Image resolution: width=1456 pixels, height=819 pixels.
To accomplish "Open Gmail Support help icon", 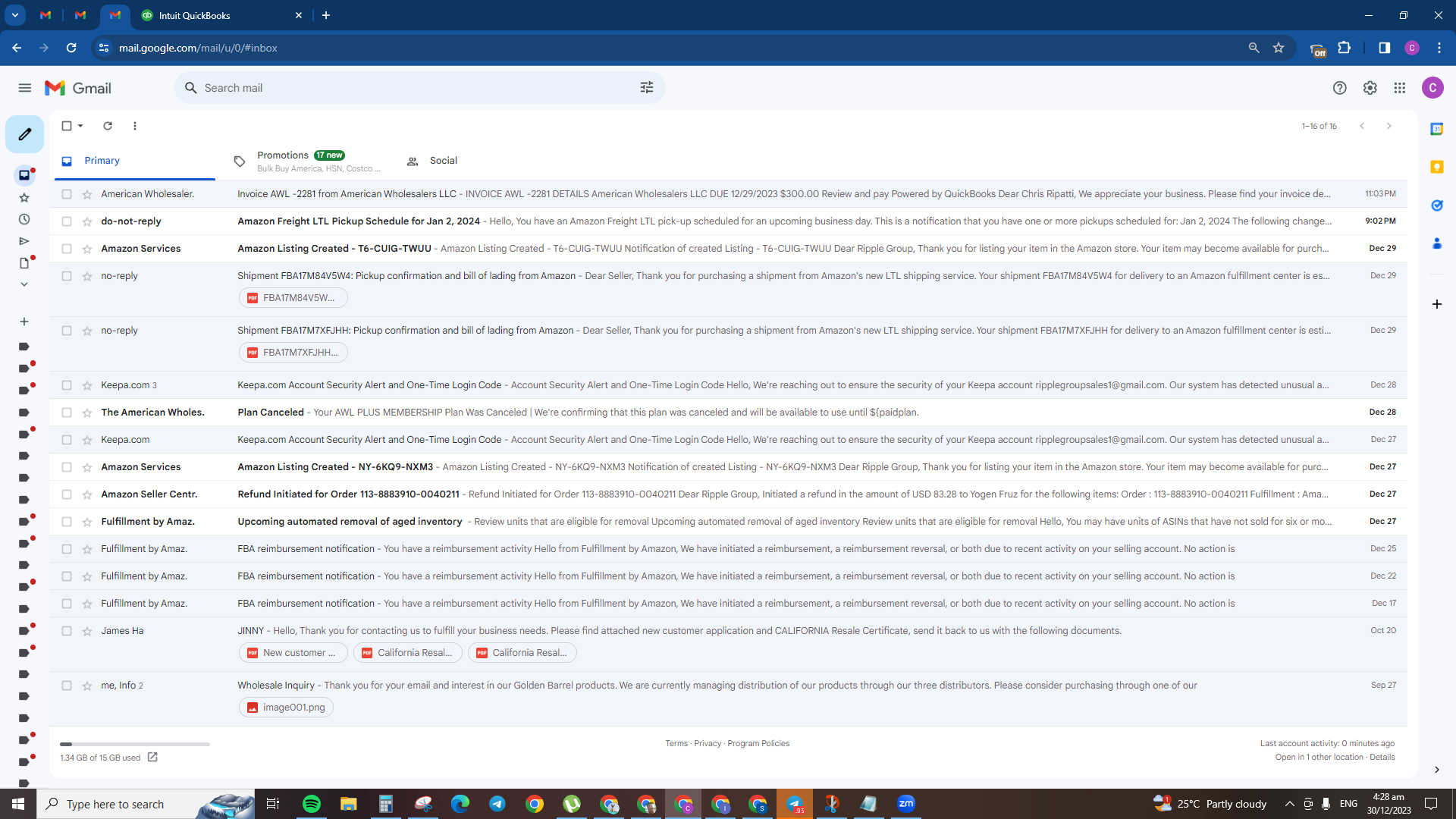I will pos(1340,88).
